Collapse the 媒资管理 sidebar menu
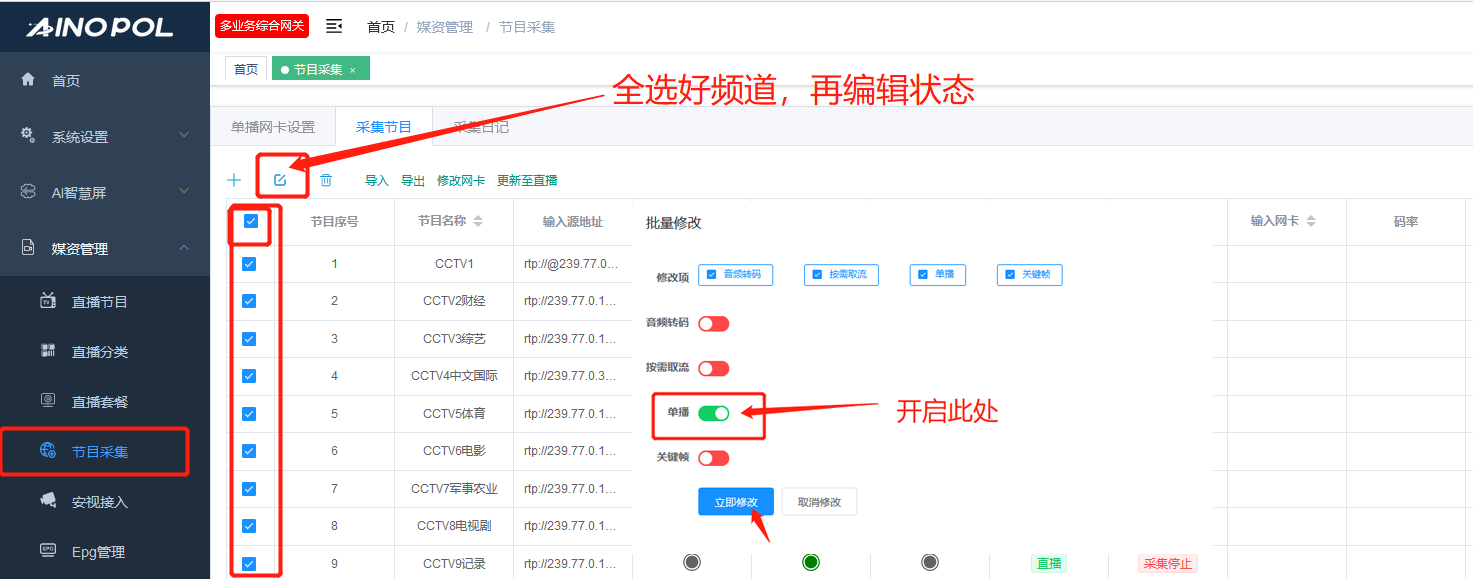This screenshot has width=1473, height=579. [x=105, y=249]
